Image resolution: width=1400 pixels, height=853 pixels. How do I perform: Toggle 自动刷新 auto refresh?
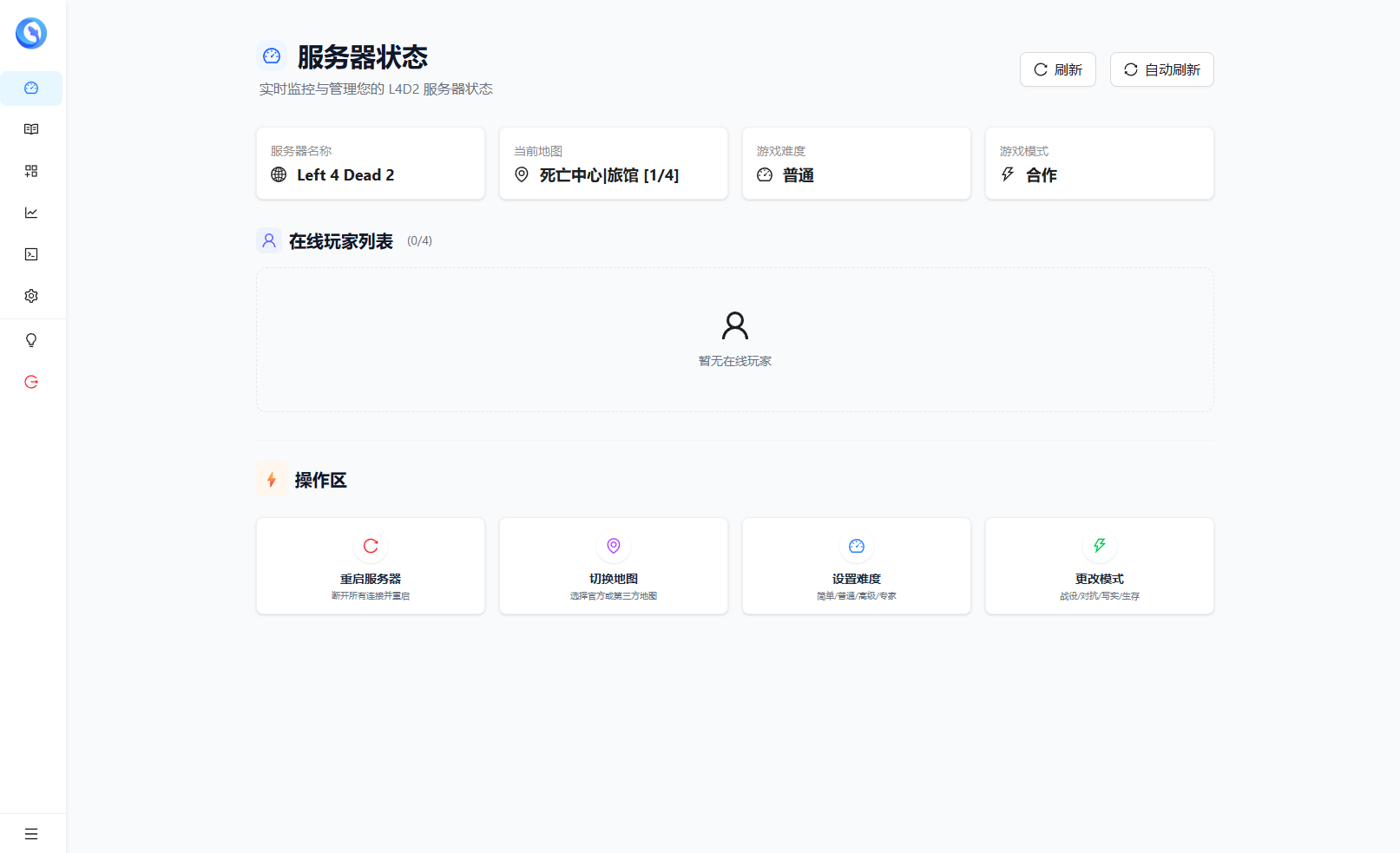tap(1161, 69)
